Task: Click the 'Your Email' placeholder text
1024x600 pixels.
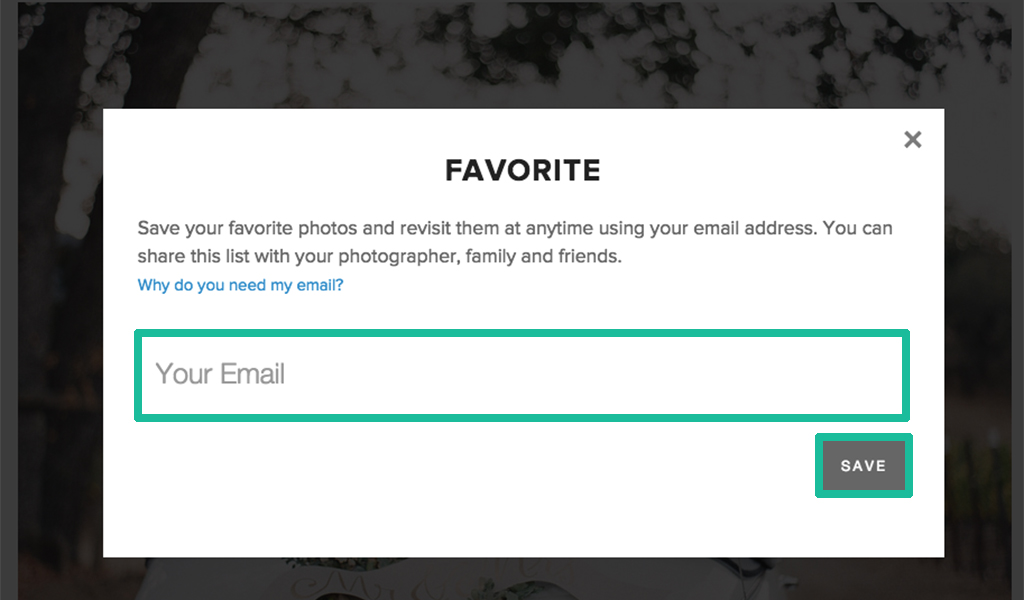Action: coord(220,374)
